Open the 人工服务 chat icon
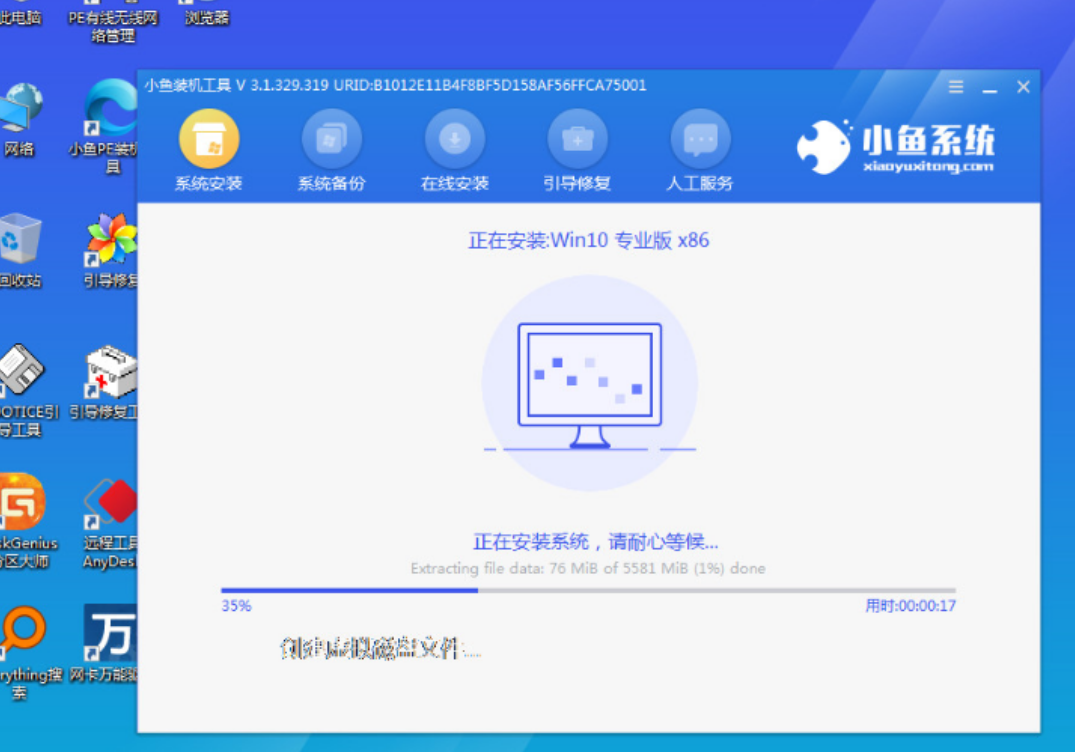The height and width of the screenshot is (752, 1075). click(700, 139)
